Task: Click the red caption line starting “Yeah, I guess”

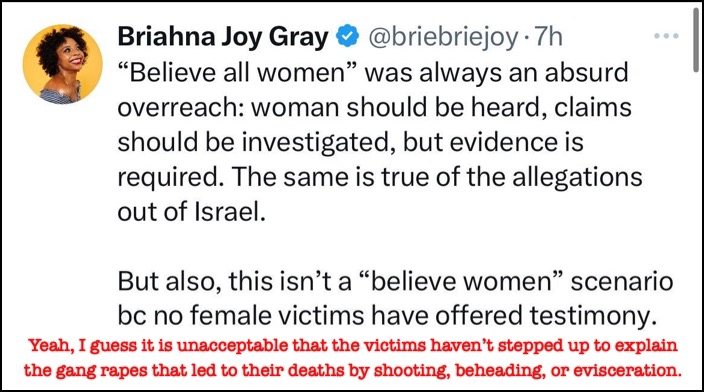Action: coord(353,346)
